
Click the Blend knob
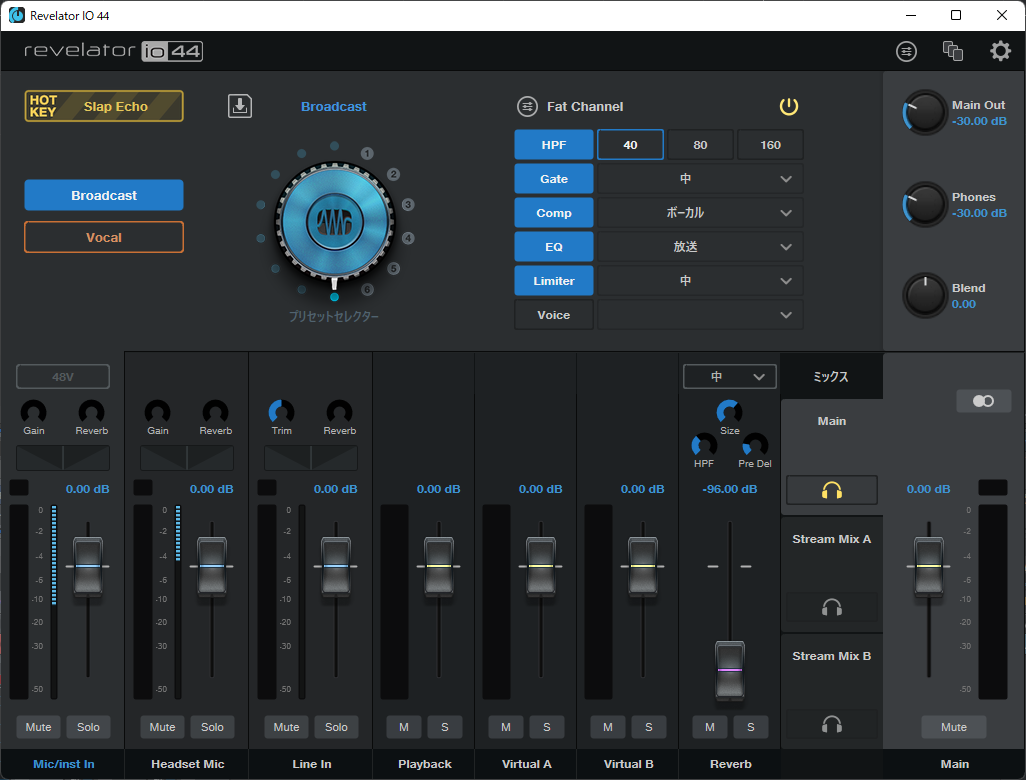coord(925,295)
